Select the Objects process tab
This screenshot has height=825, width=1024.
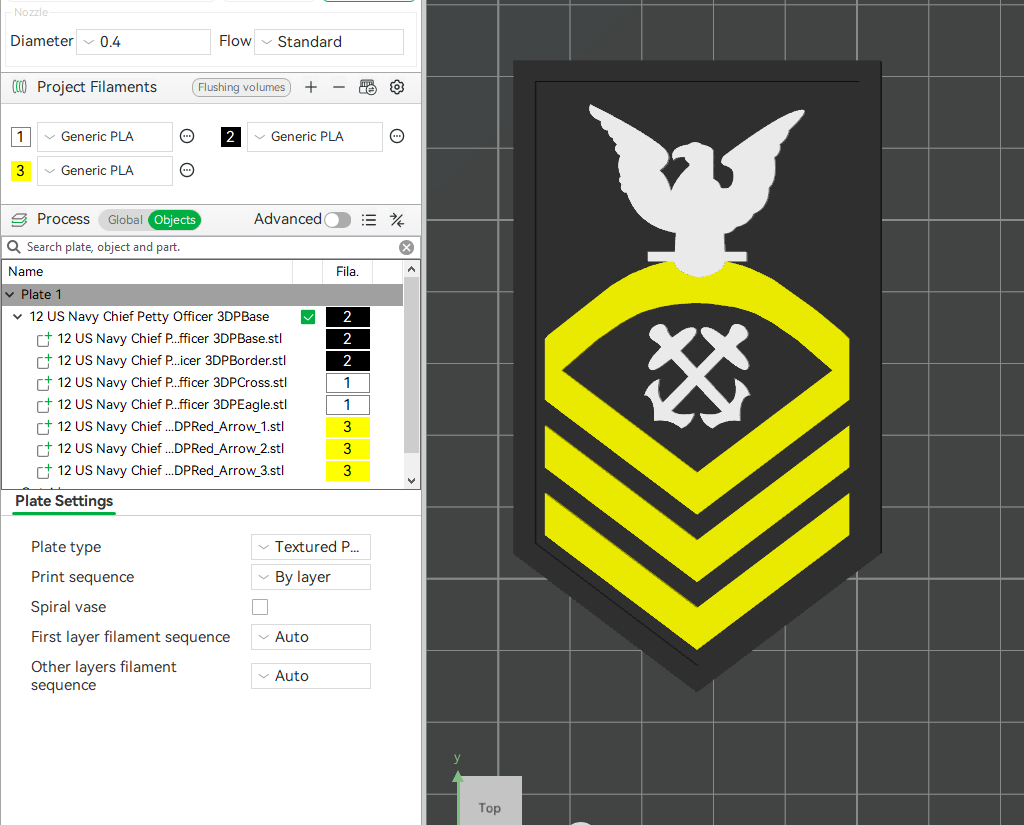click(x=174, y=219)
